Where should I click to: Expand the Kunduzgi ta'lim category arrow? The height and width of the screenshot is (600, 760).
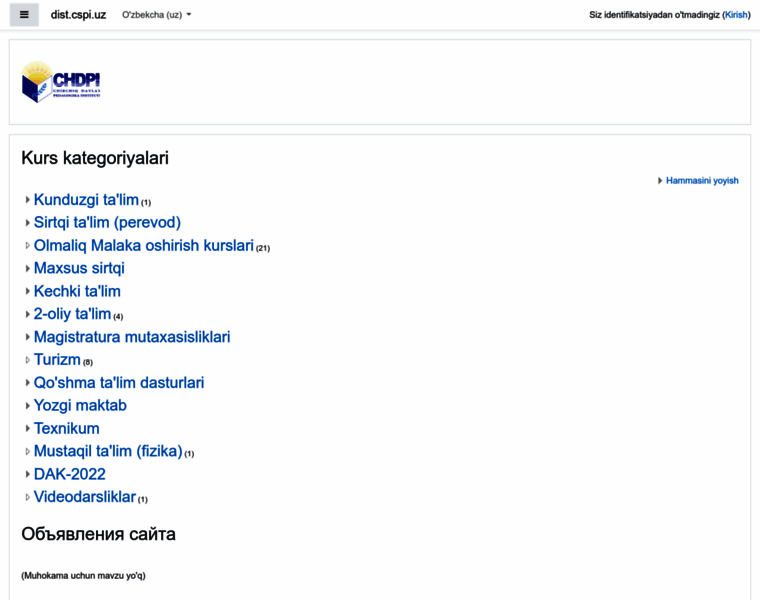[28, 200]
